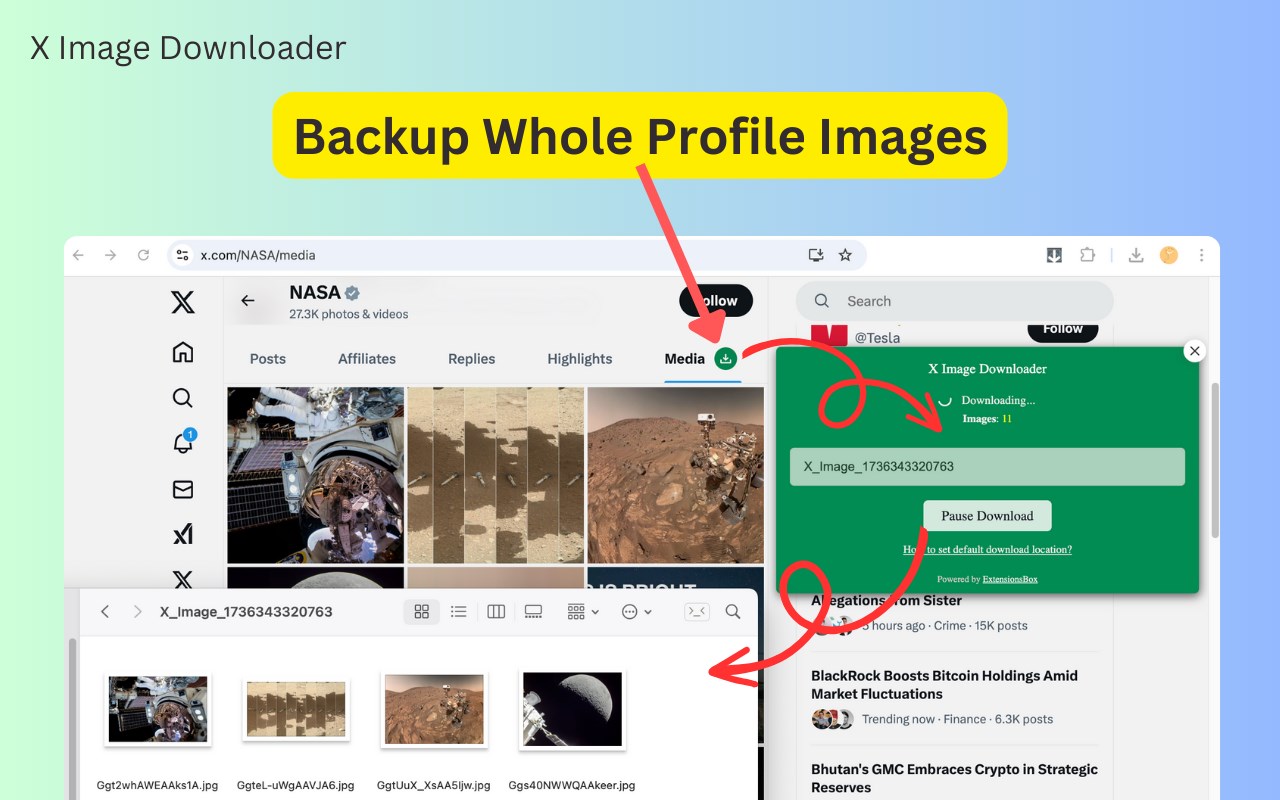Screen dimensions: 1280x800
Task: Click the Pause Download button
Action: (x=987, y=516)
